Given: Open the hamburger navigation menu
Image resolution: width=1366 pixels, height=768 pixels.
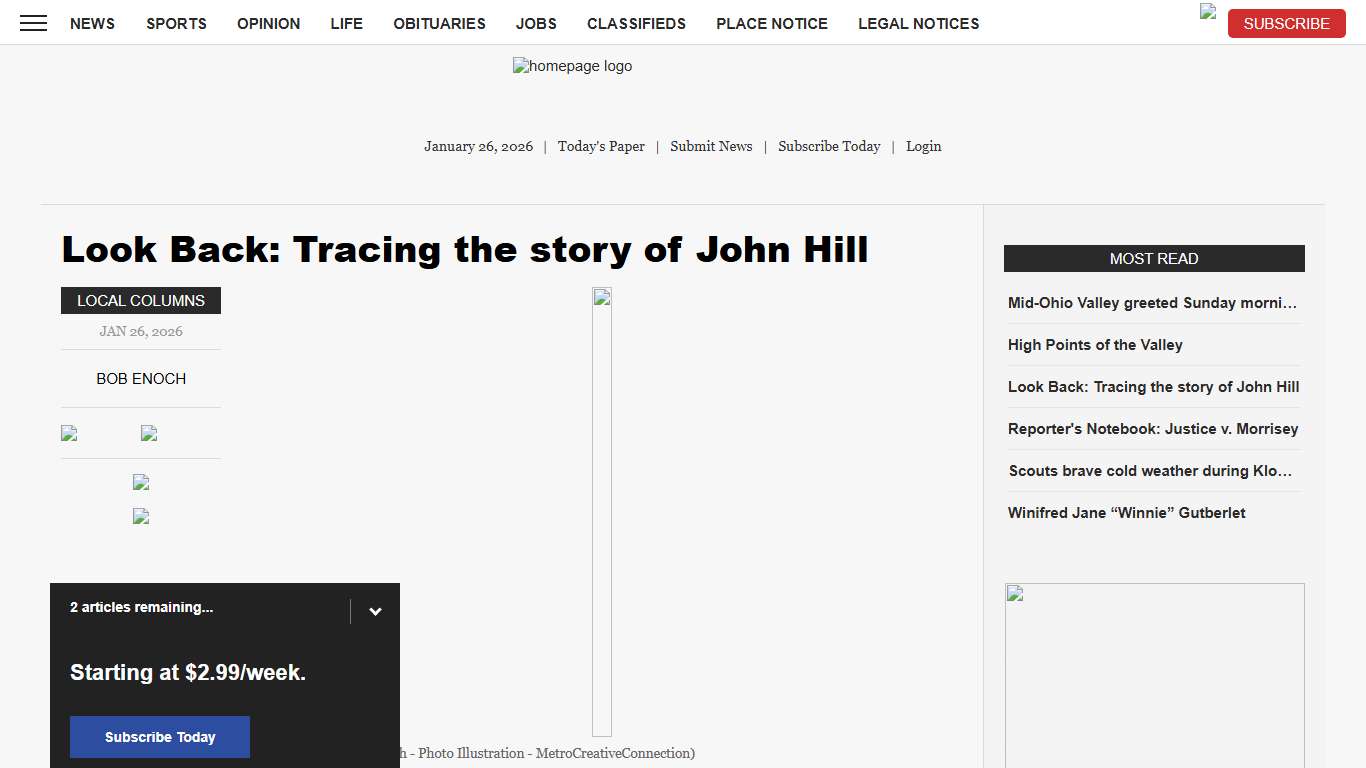Looking at the screenshot, I should pyautogui.click(x=33, y=23).
